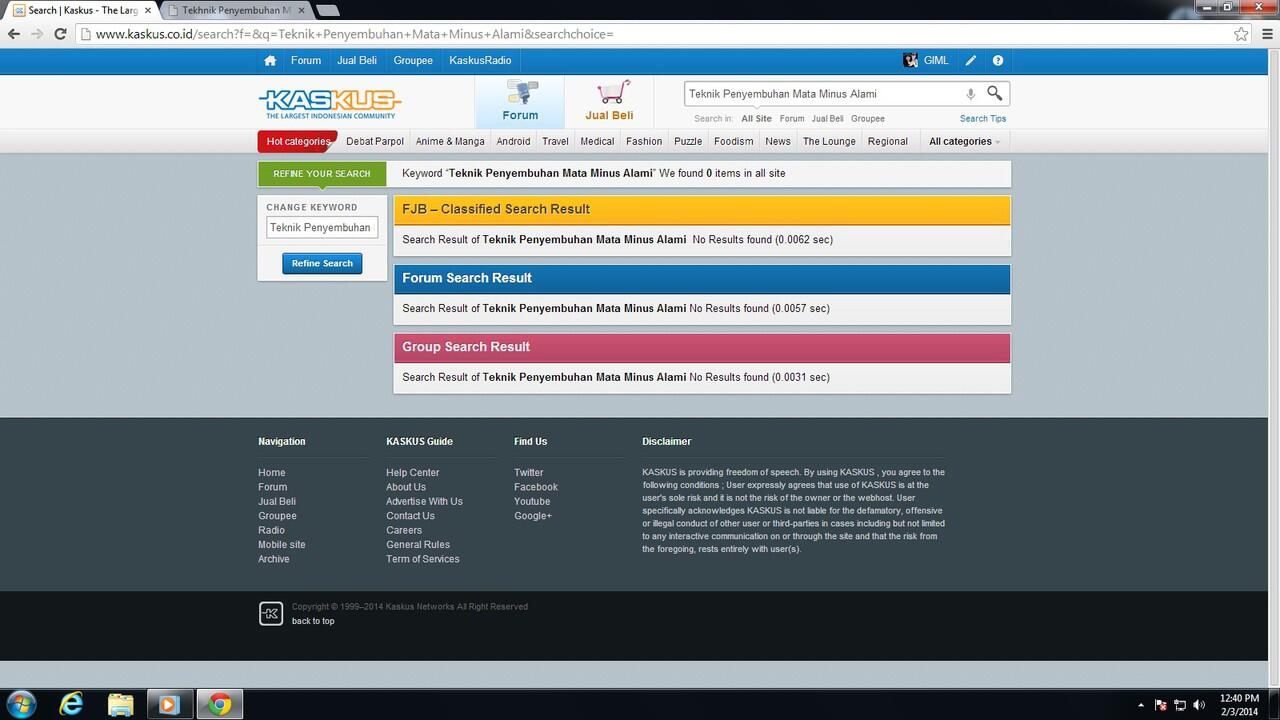The image size is (1280, 720).
Task: Click the Kaskus footer logo icon
Action: pos(271,614)
